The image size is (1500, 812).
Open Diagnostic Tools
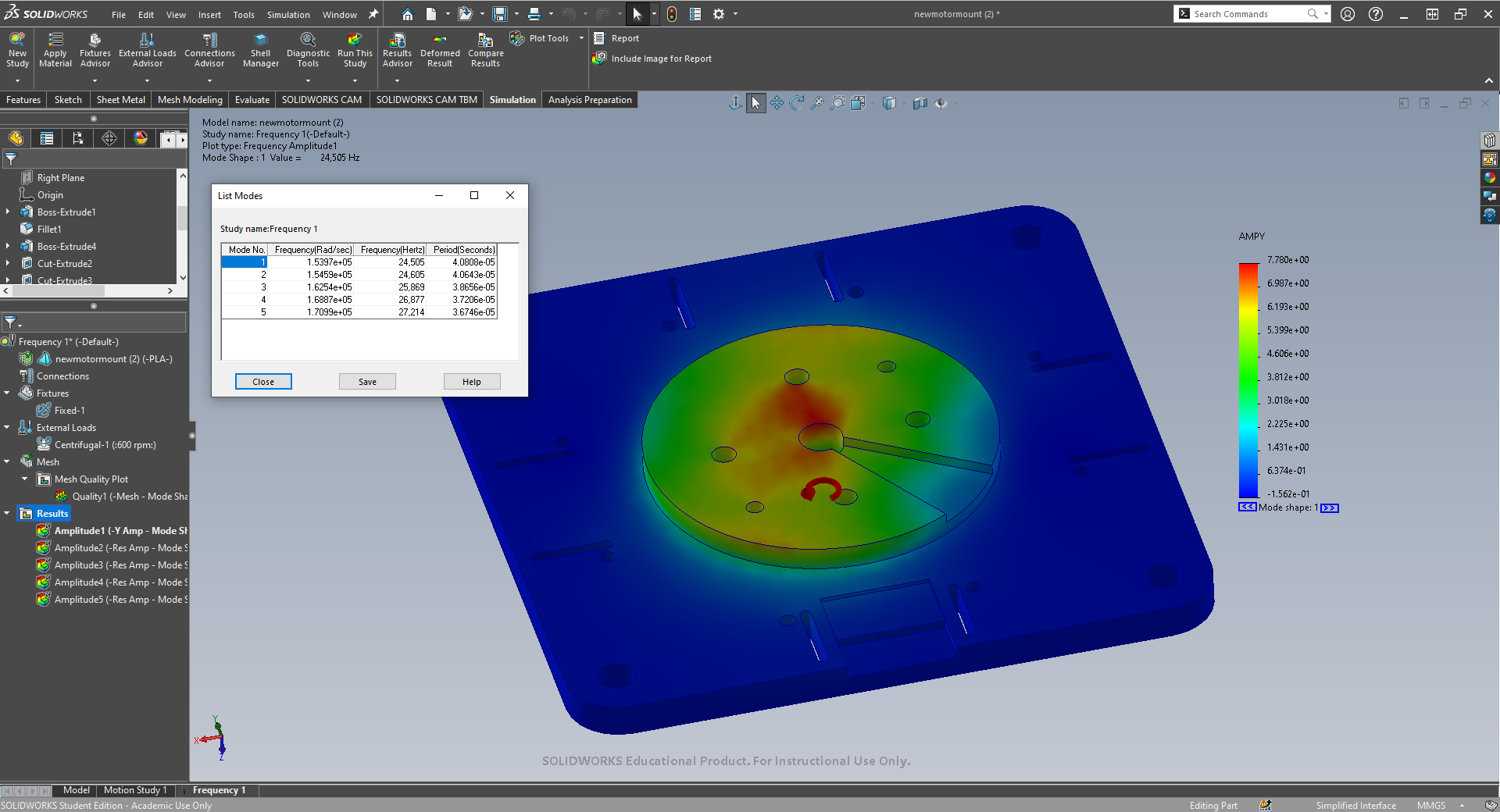308,50
